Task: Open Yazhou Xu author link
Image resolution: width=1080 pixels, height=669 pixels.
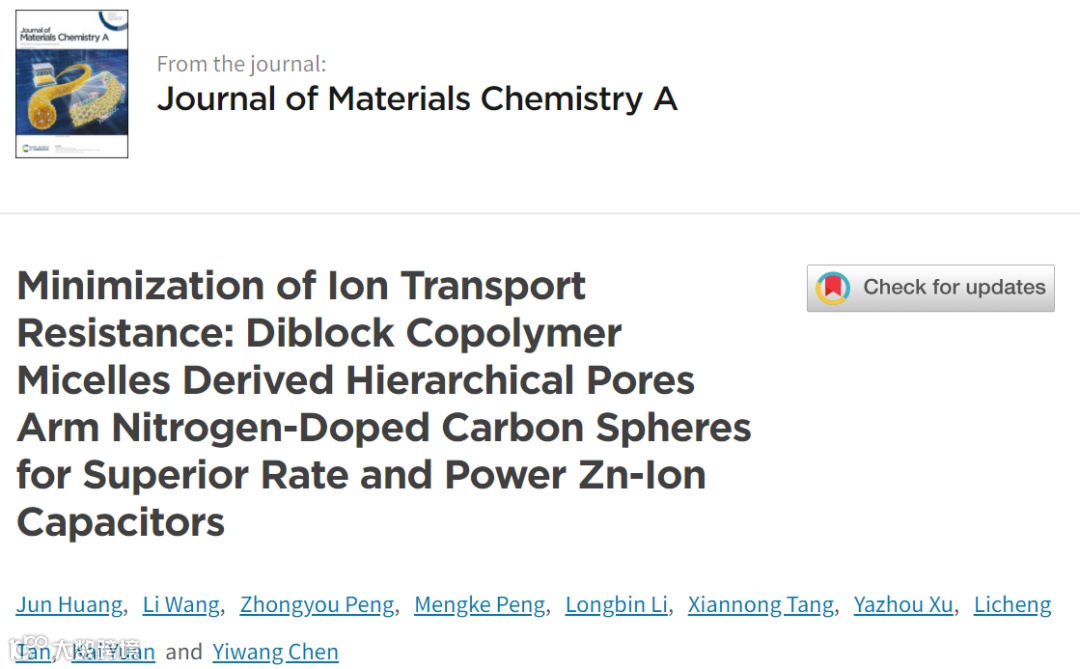Action: 904,605
